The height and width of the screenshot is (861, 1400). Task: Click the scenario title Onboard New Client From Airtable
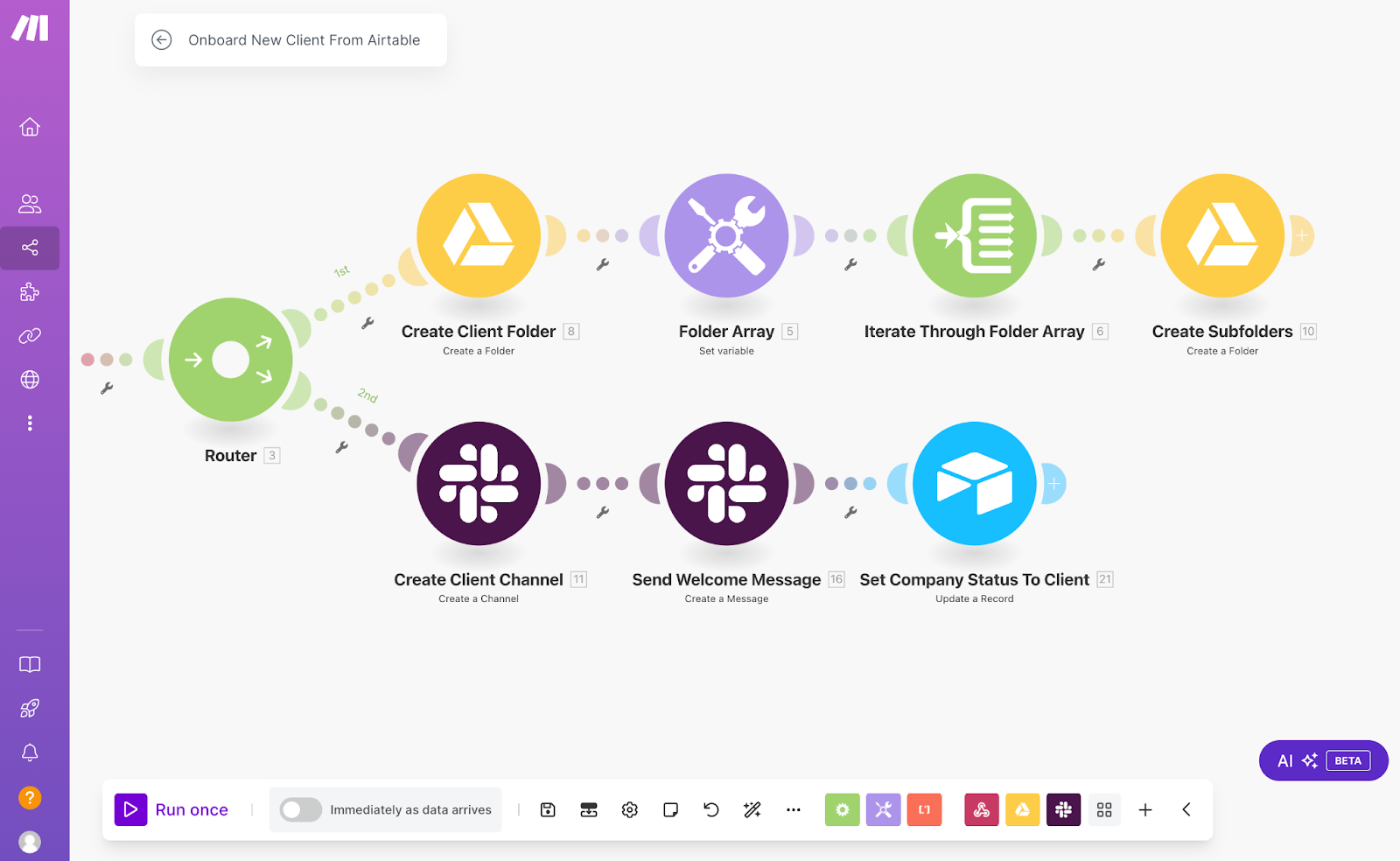304,40
